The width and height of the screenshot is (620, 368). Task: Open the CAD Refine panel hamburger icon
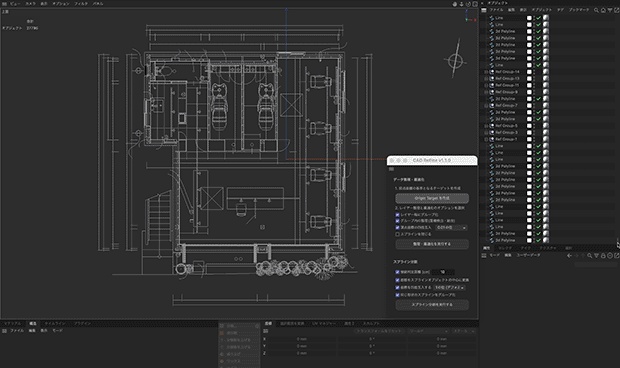click(x=391, y=169)
